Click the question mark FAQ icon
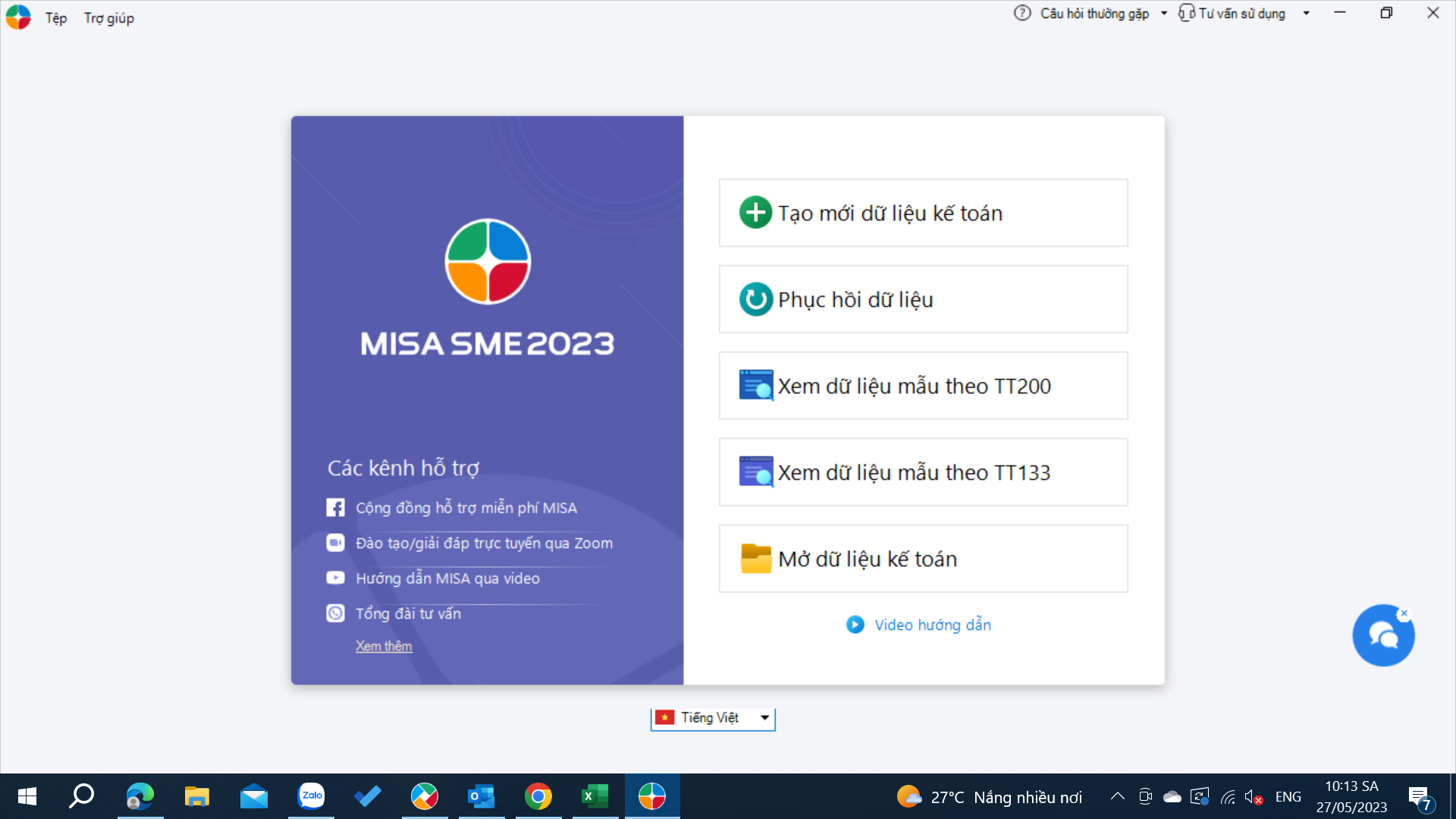The image size is (1456, 819). click(1022, 13)
